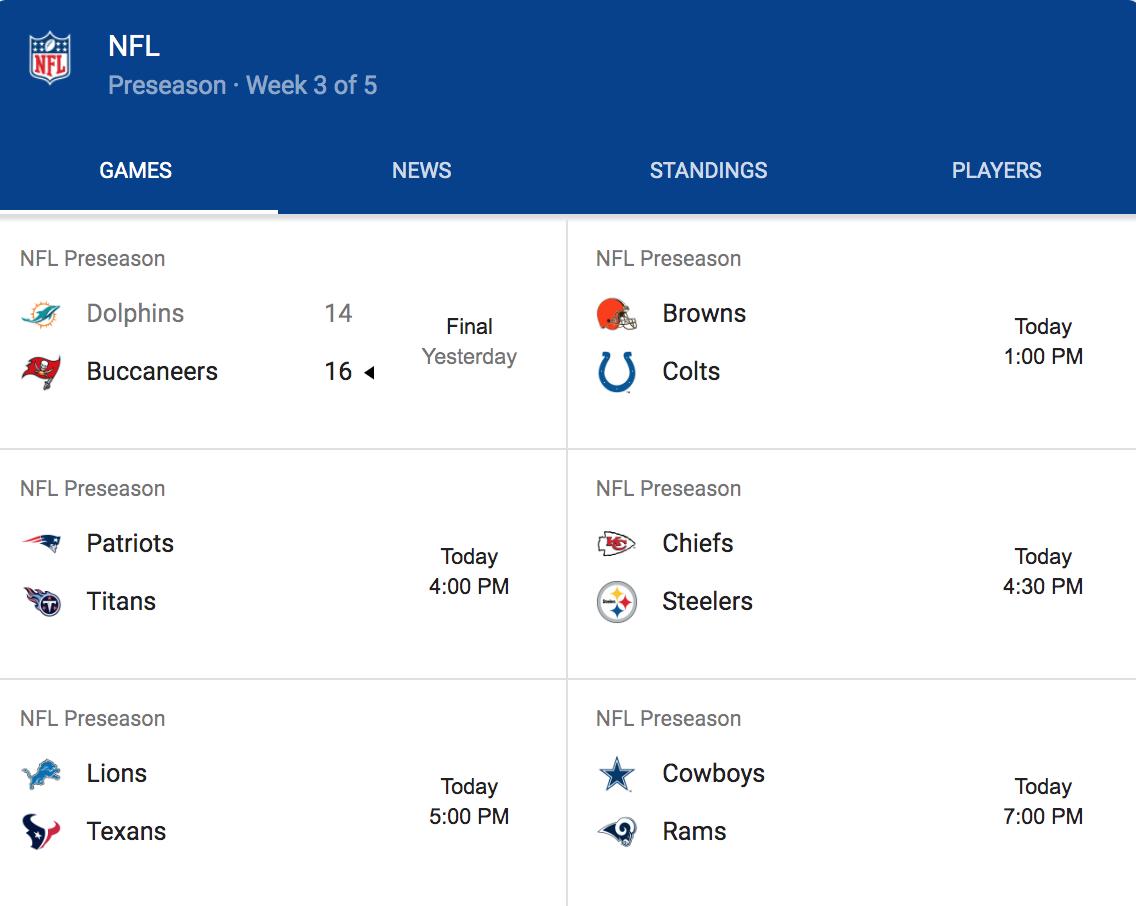
Task: Select the Cowboys star logo
Action: click(x=617, y=773)
